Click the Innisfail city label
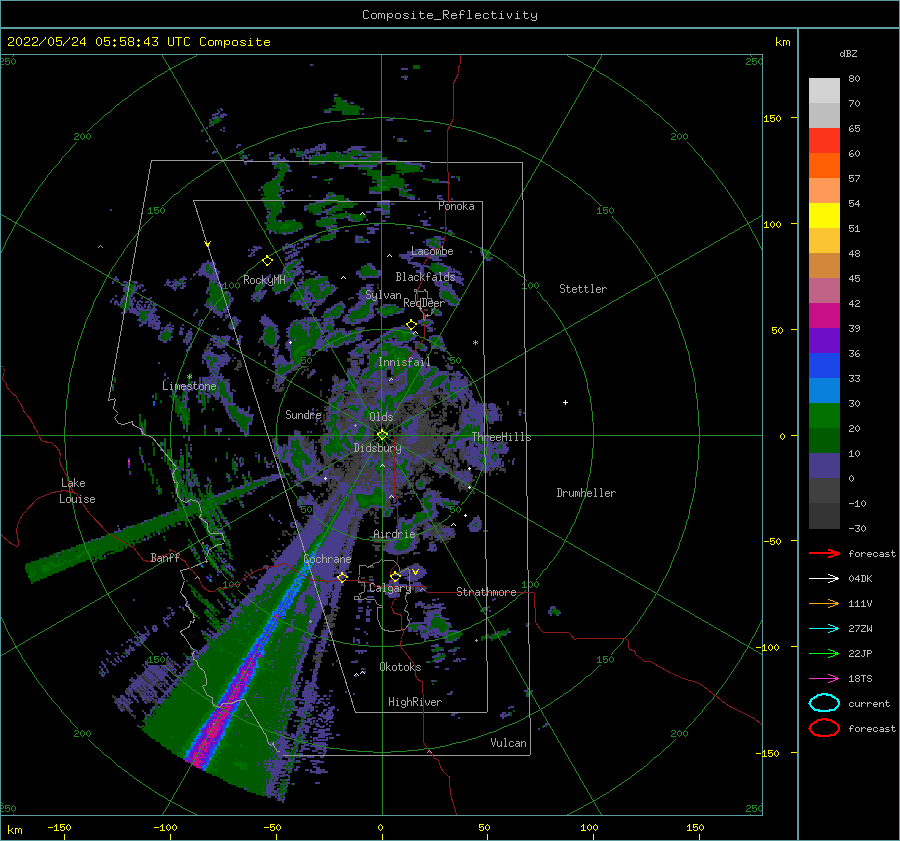Image resolution: width=900 pixels, height=841 pixels. pyautogui.click(x=404, y=362)
